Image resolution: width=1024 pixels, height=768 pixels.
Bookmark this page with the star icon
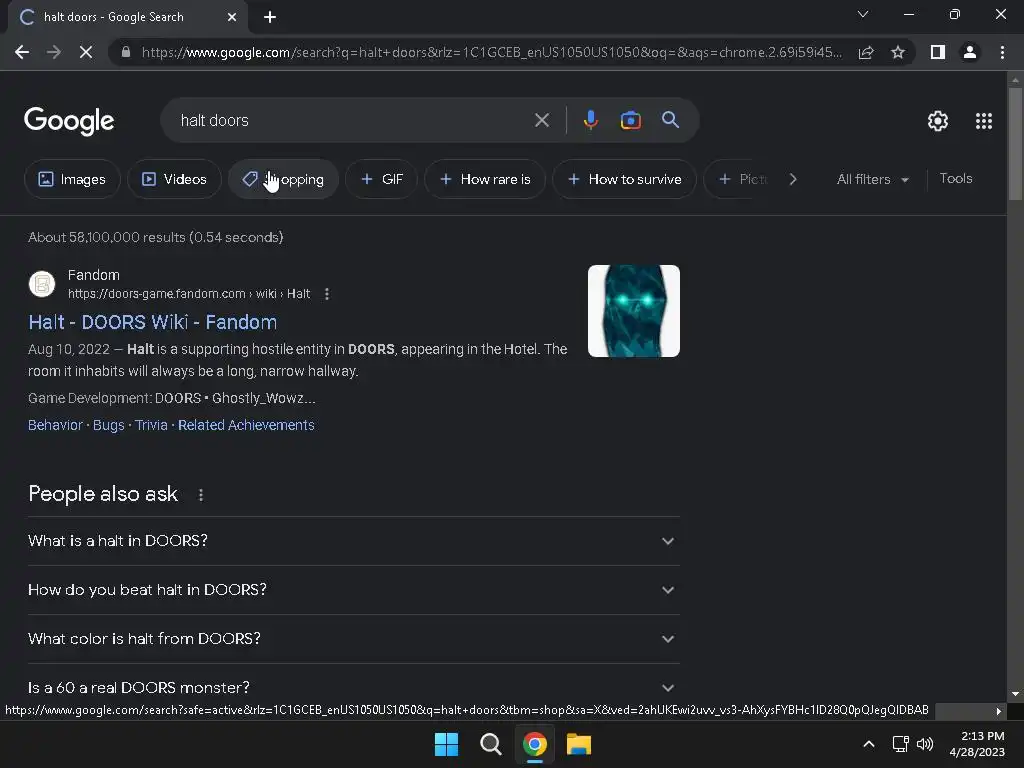pyautogui.click(x=898, y=52)
